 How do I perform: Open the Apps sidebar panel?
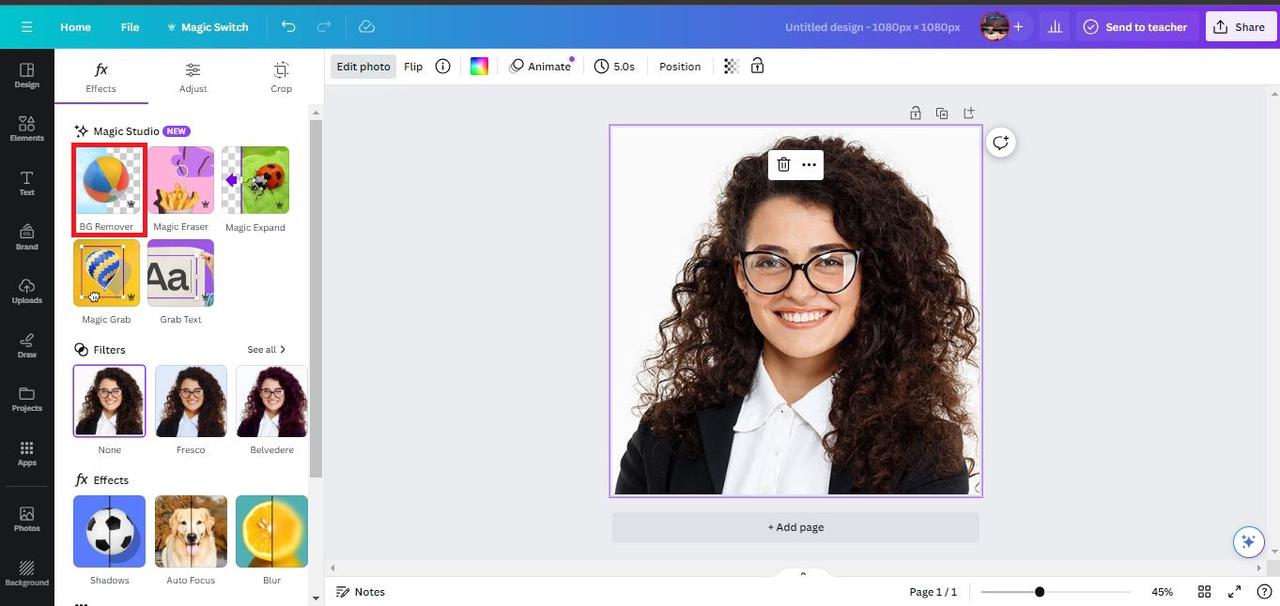27,454
